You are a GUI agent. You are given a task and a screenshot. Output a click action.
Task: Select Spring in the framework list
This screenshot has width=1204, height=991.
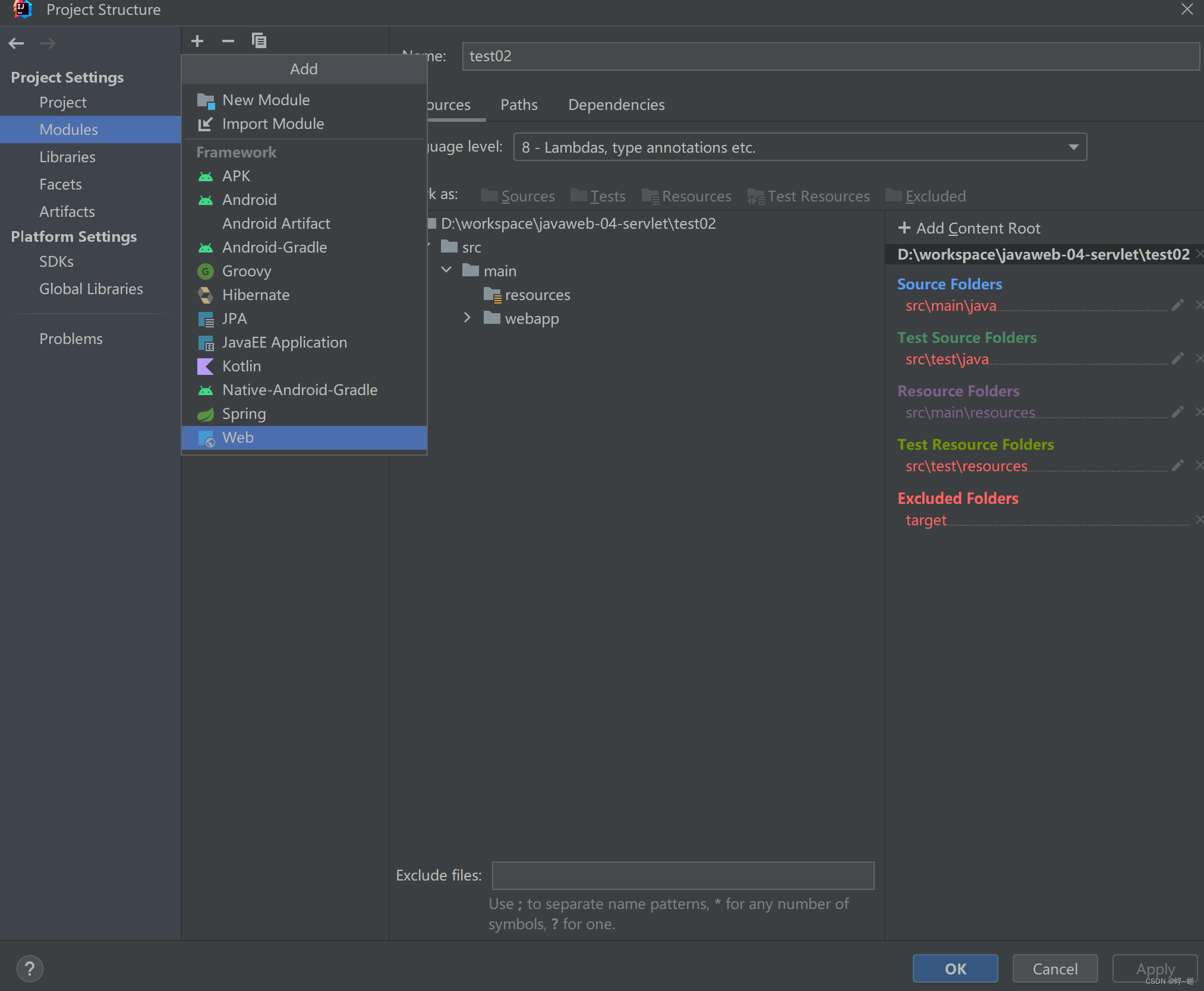point(244,414)
